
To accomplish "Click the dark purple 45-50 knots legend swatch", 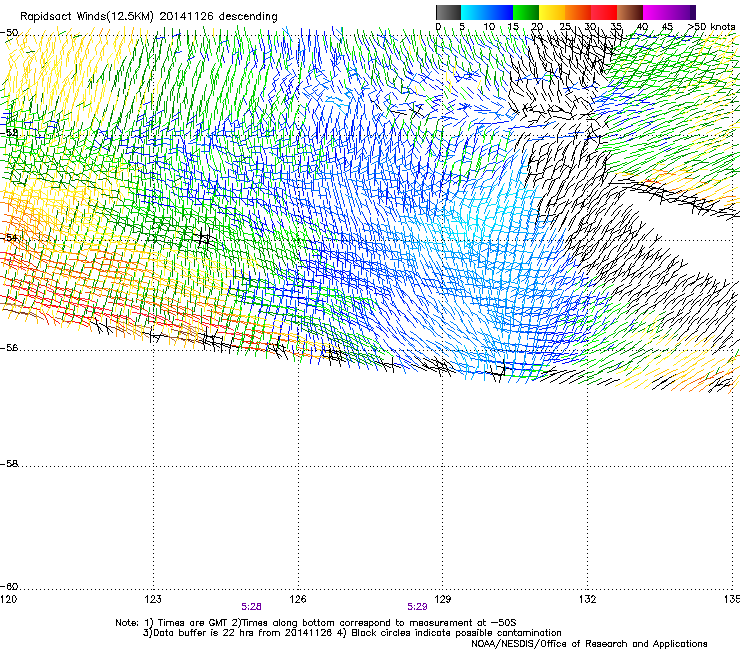I will pyautogui.click(x=682, y=12).
